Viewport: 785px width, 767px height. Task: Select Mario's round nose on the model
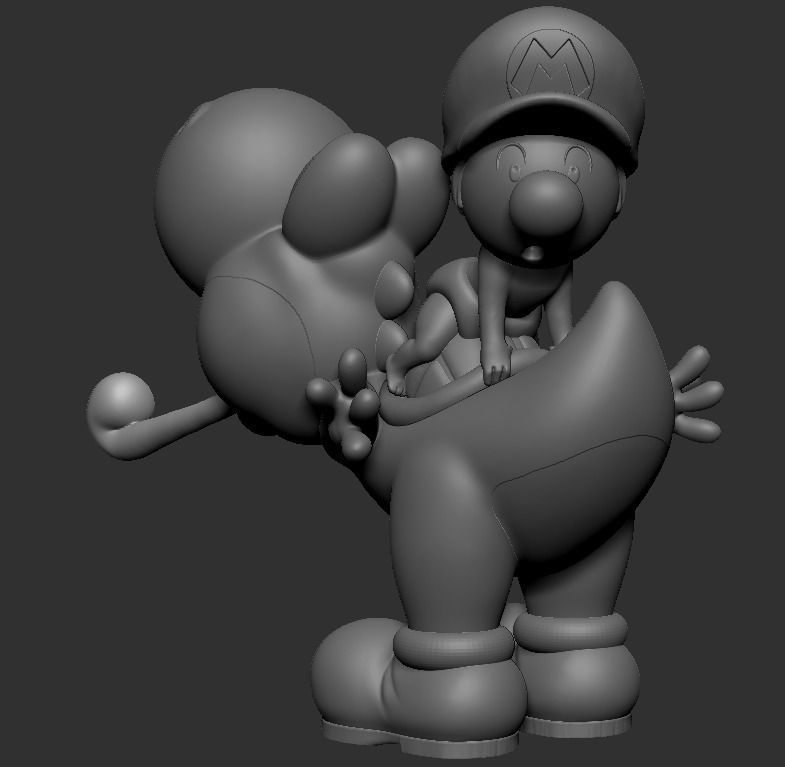tap(546, 203)
